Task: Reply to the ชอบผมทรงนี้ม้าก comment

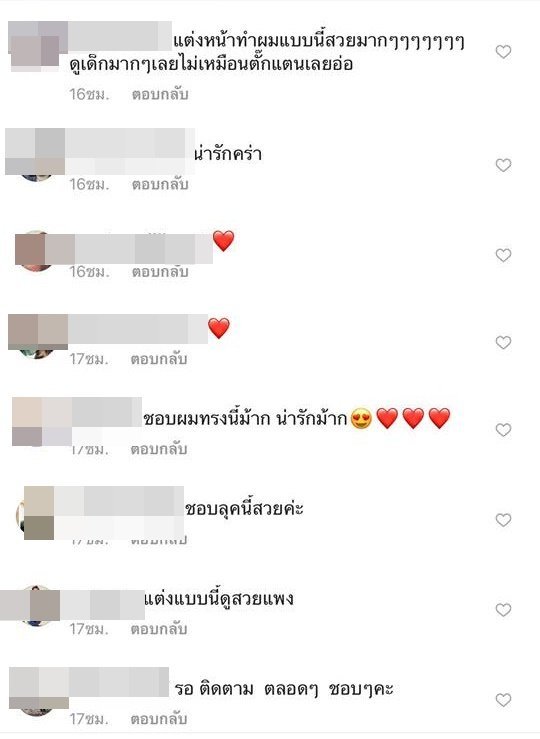Action: [x=159, y=449]
